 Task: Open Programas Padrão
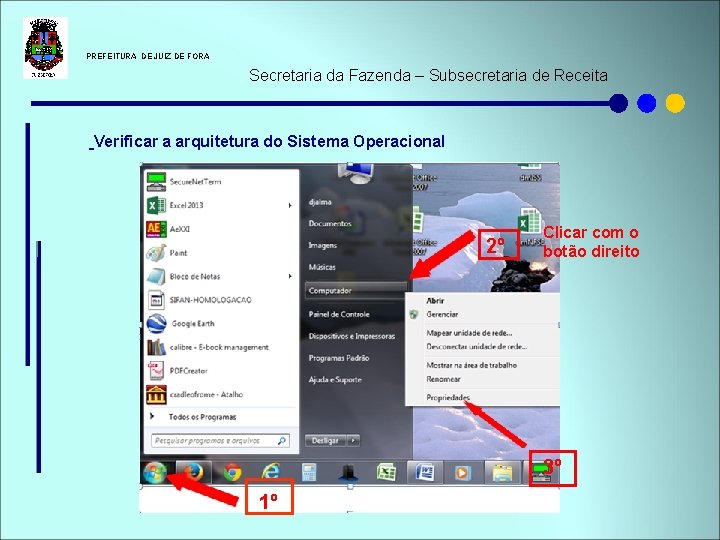click(339, 358)
